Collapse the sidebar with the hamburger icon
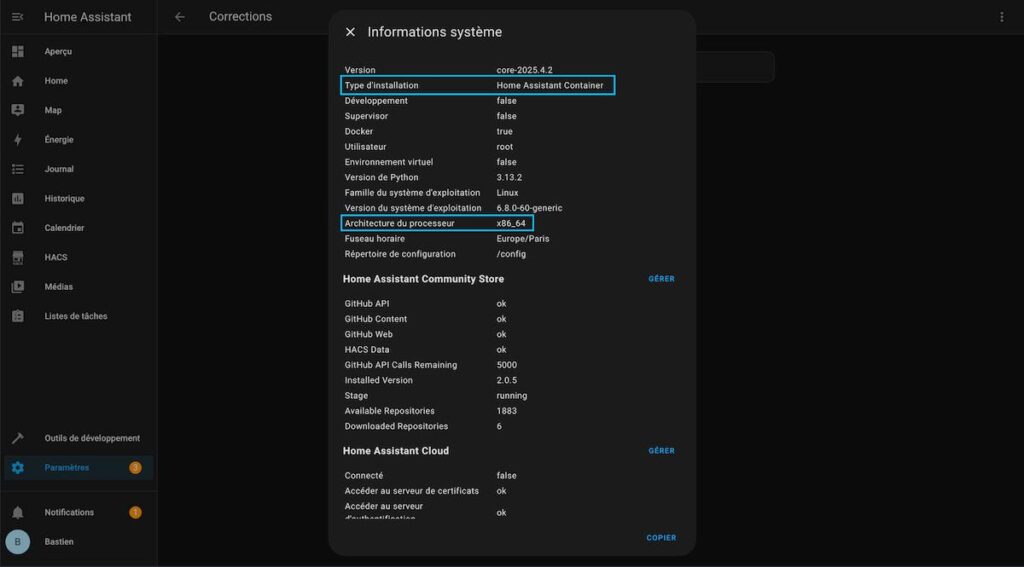Viewport: 1024px width, 567px height. (x=18, y=17)
